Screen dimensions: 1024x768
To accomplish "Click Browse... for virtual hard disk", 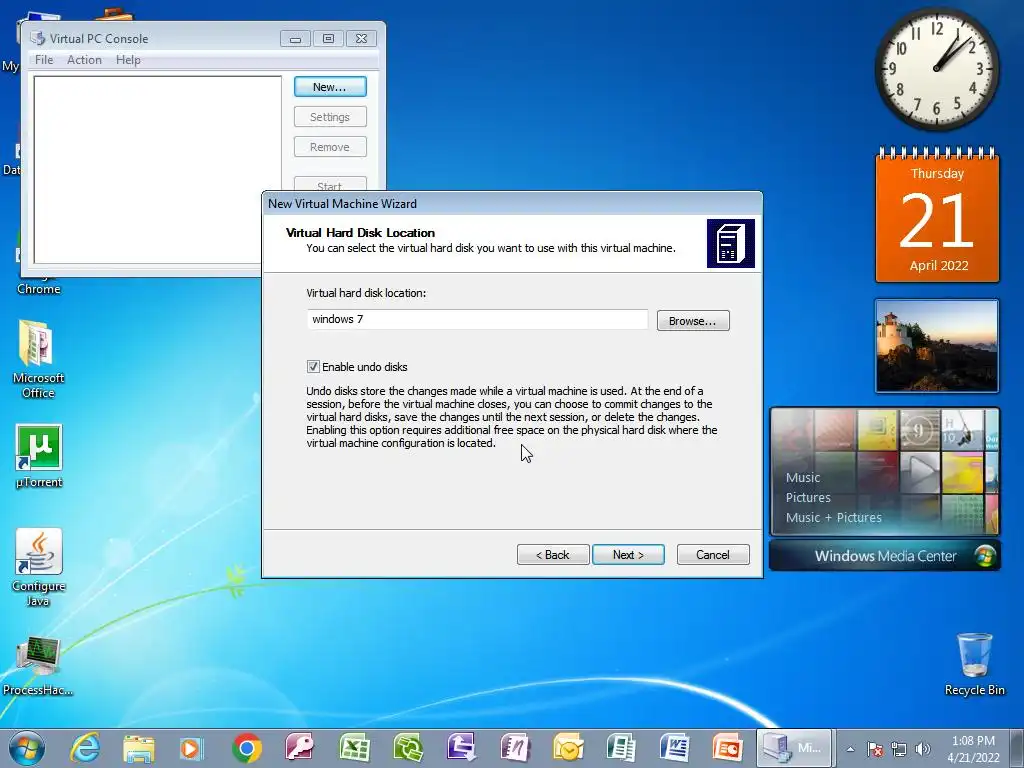I will 693,321.
